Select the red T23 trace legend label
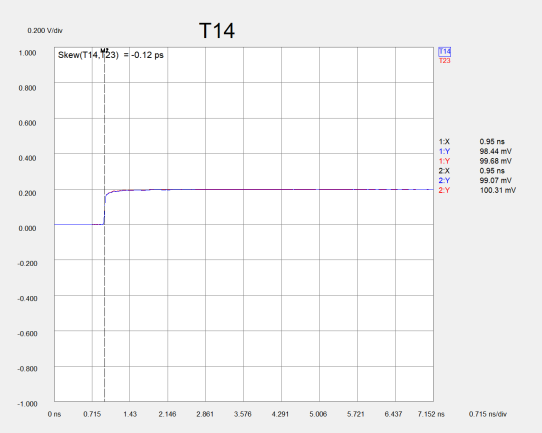Image resolution: width=542 pixels, height=433 pixels. (x=445, y=61)
